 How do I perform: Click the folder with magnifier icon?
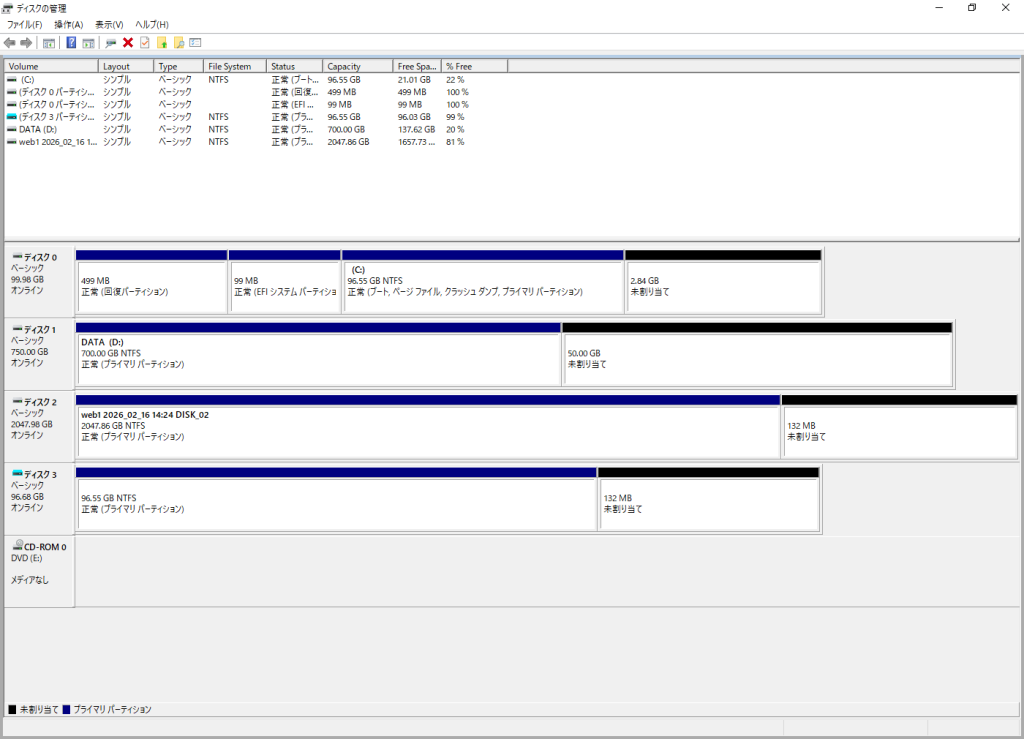click(179, 43)
